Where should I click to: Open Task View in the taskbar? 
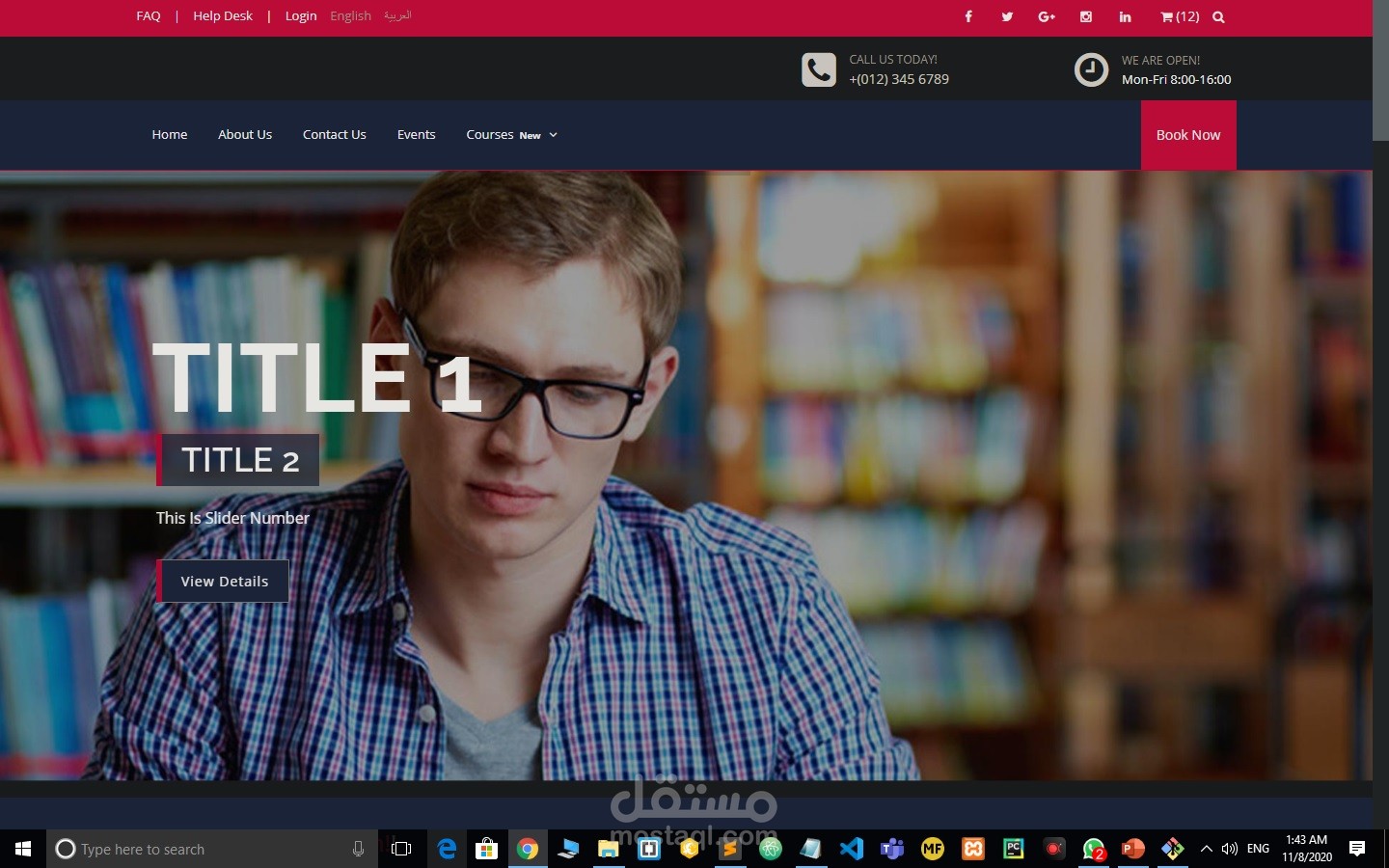coord(401,849)
